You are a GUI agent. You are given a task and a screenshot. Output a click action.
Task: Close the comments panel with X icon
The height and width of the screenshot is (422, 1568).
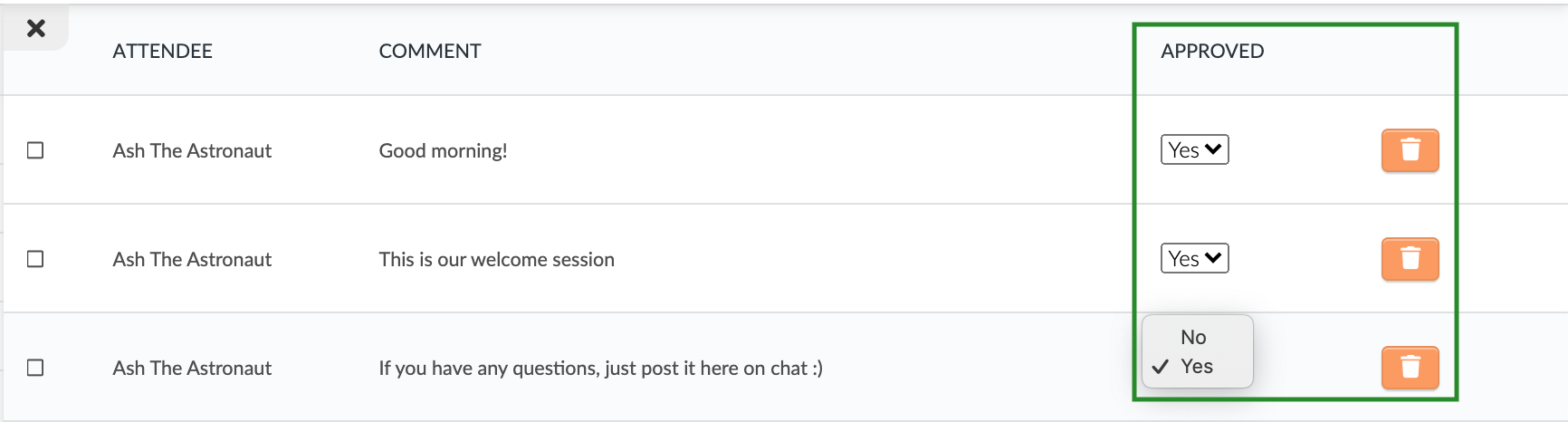point(36,28)
